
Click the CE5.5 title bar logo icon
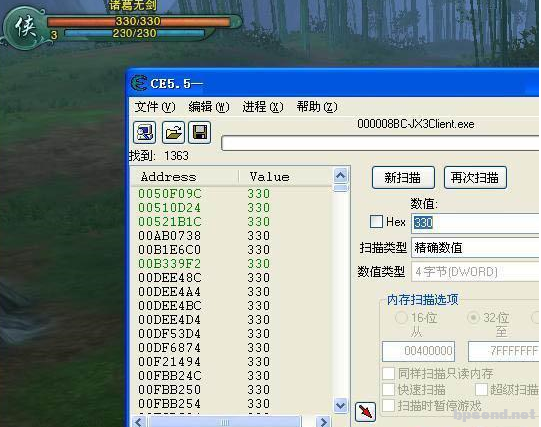point(139,83)
